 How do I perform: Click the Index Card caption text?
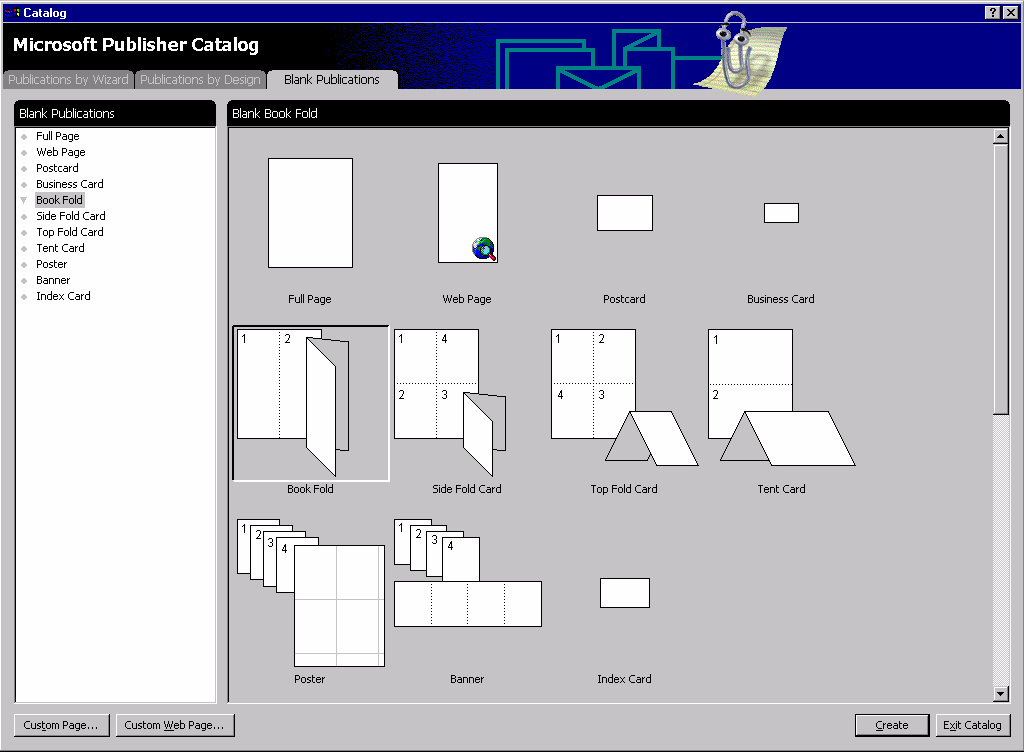(x=624, y=679)
